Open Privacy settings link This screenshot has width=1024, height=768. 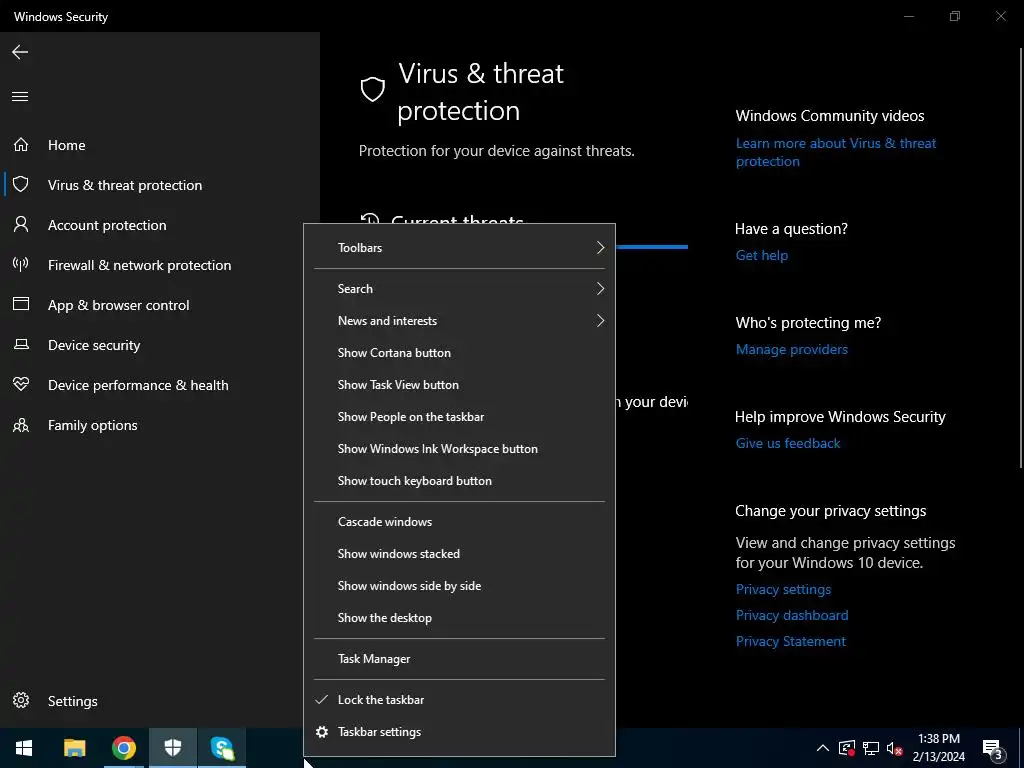(x=783, y=589)
